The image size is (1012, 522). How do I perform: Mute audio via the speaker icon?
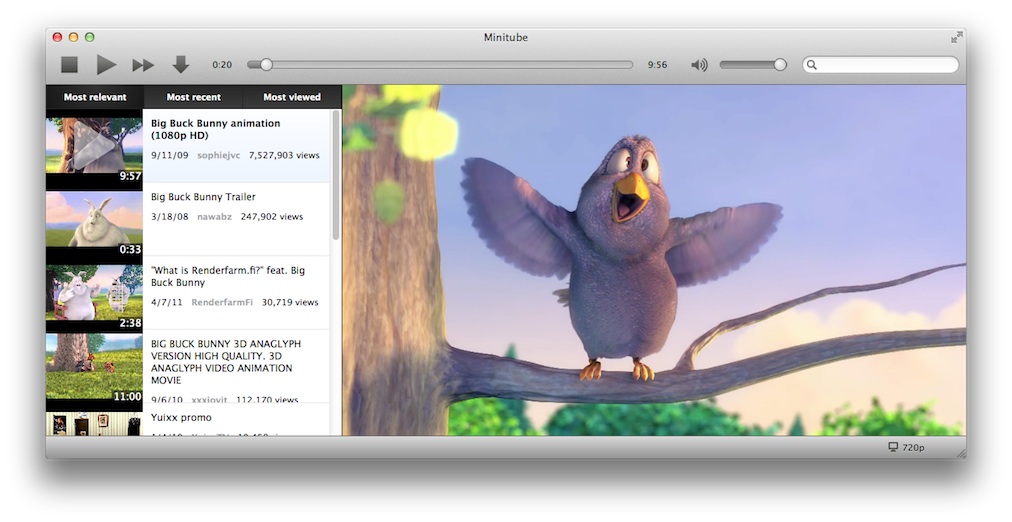tap(699, 65)
